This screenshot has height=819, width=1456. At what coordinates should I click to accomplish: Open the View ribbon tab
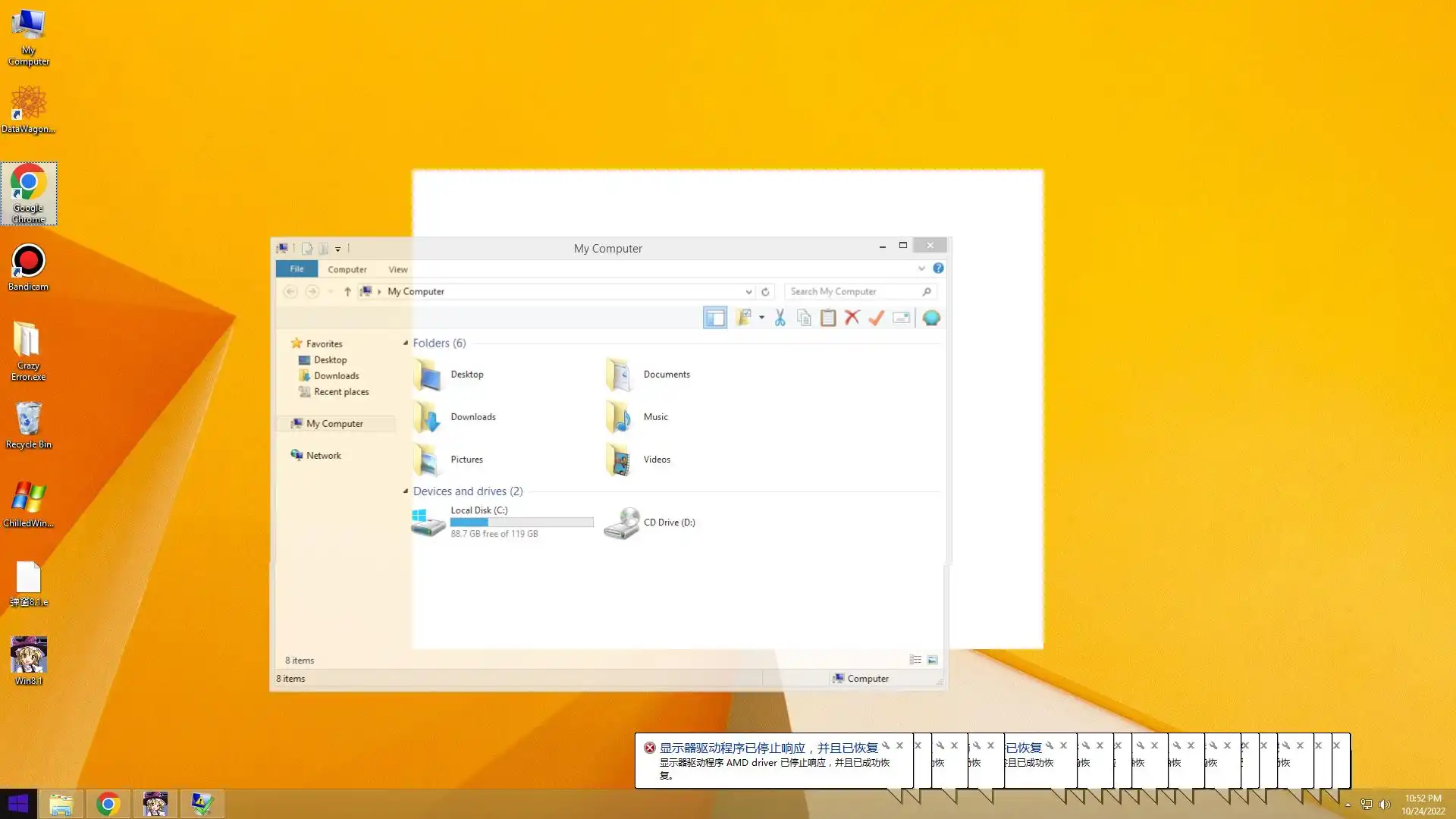(397, 269)
